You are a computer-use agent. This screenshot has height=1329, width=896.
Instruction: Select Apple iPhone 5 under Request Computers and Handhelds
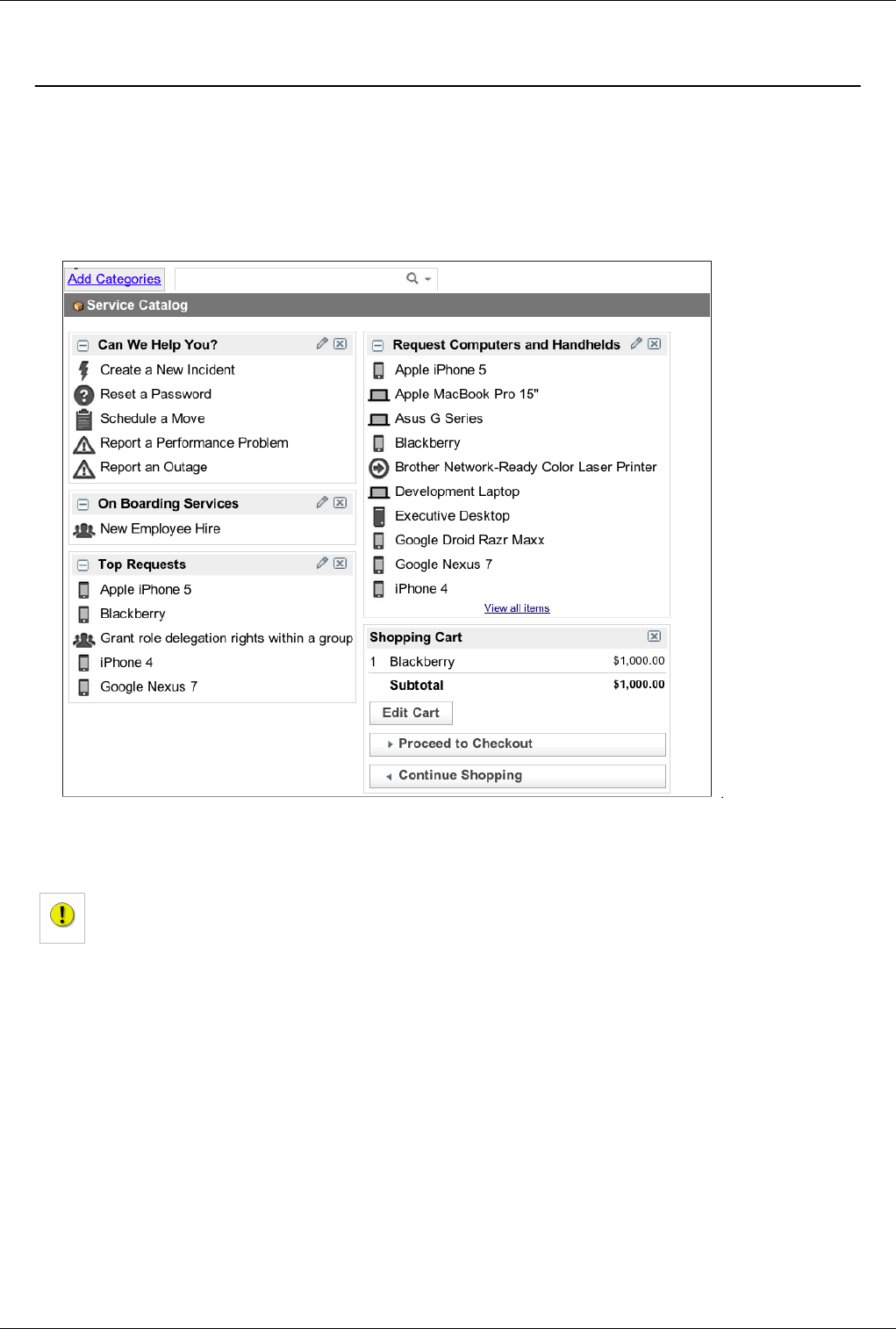pyautogui.click(x=441, y=370)
